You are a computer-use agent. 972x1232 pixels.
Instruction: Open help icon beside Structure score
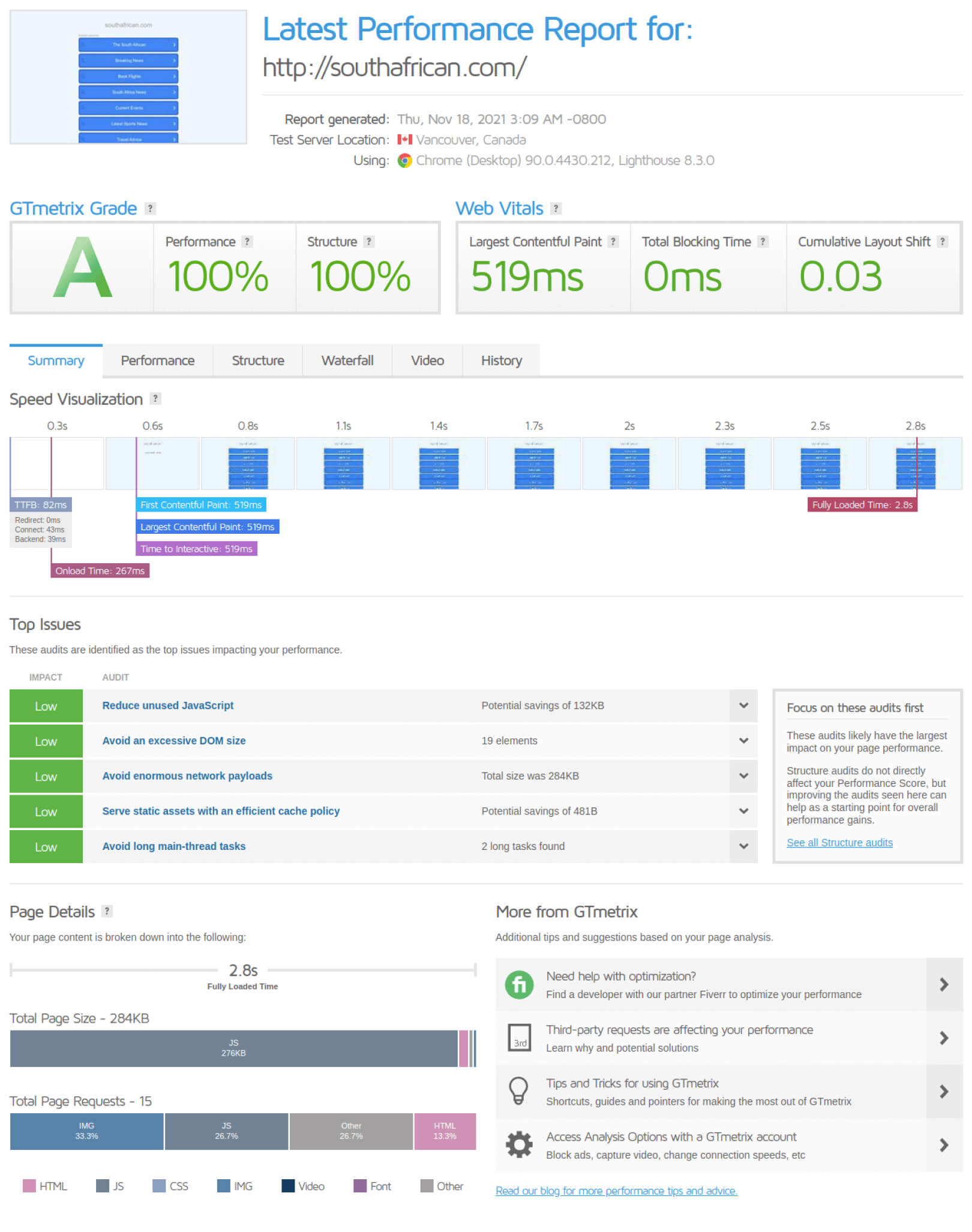369,241
